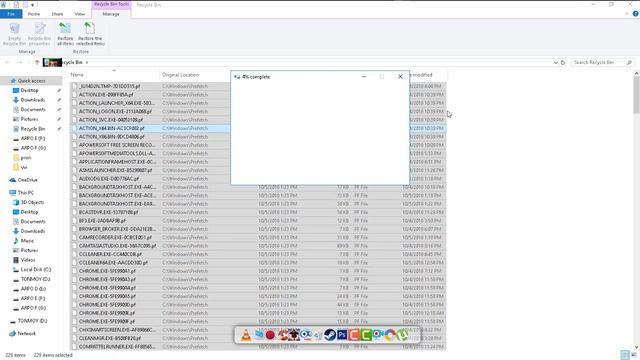
Task: Select OneDrive in navigation pane
Action: click(x=27, y=180)
